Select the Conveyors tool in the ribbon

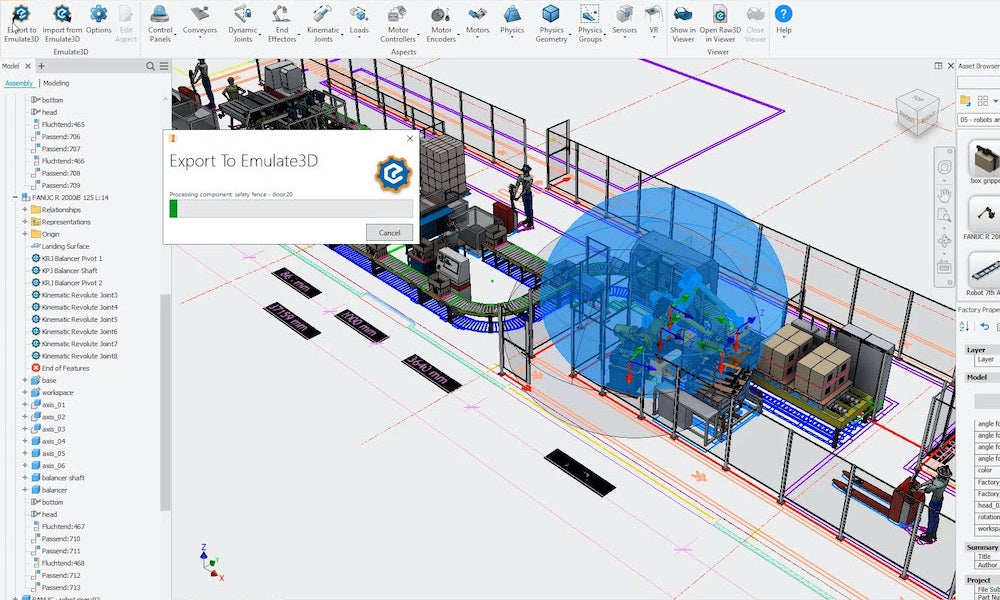[x=199, y=20]
